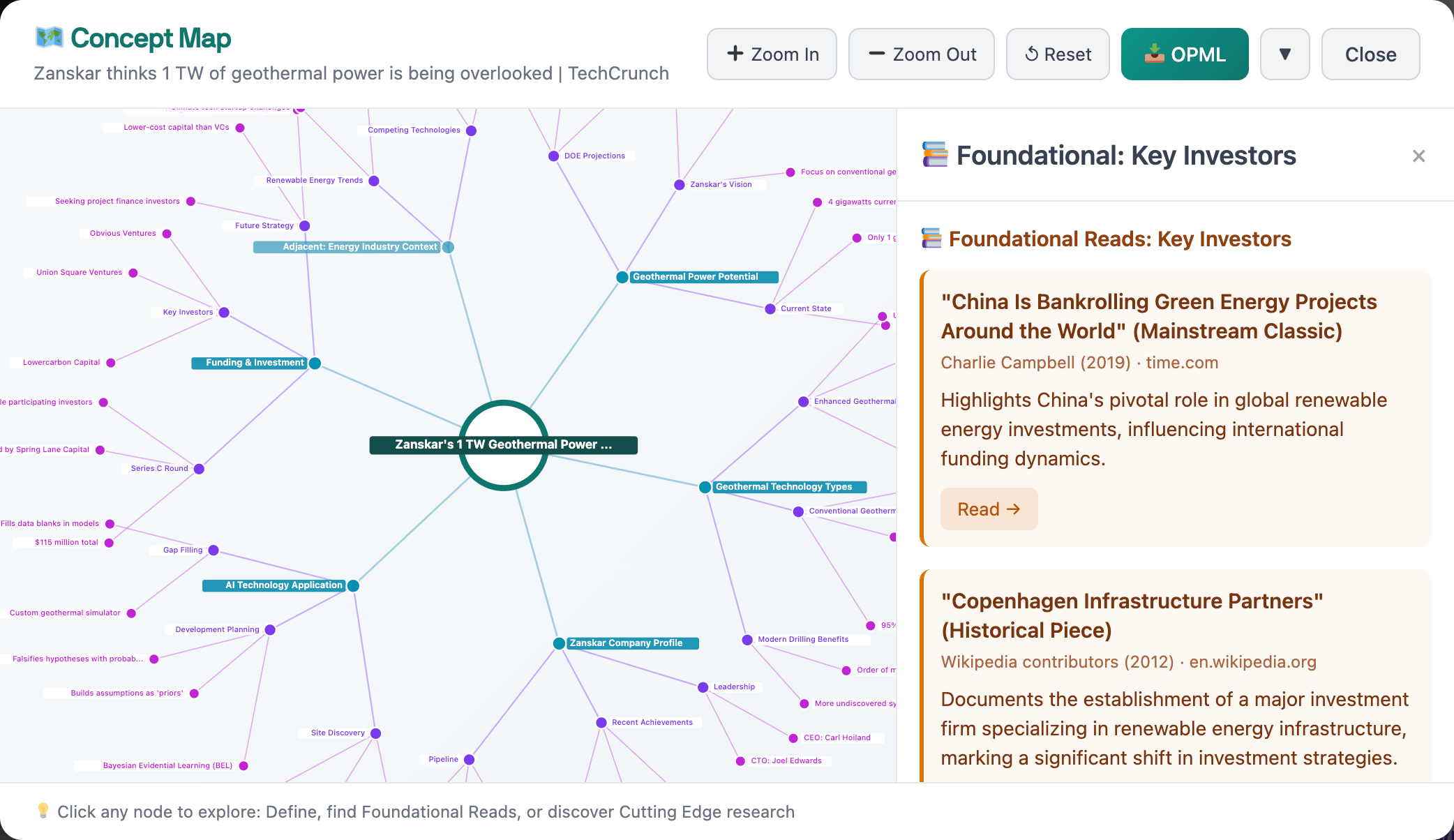1454x840 pixels.
Task: Select the minus icon to zoom out
Action: pos(876,54)
